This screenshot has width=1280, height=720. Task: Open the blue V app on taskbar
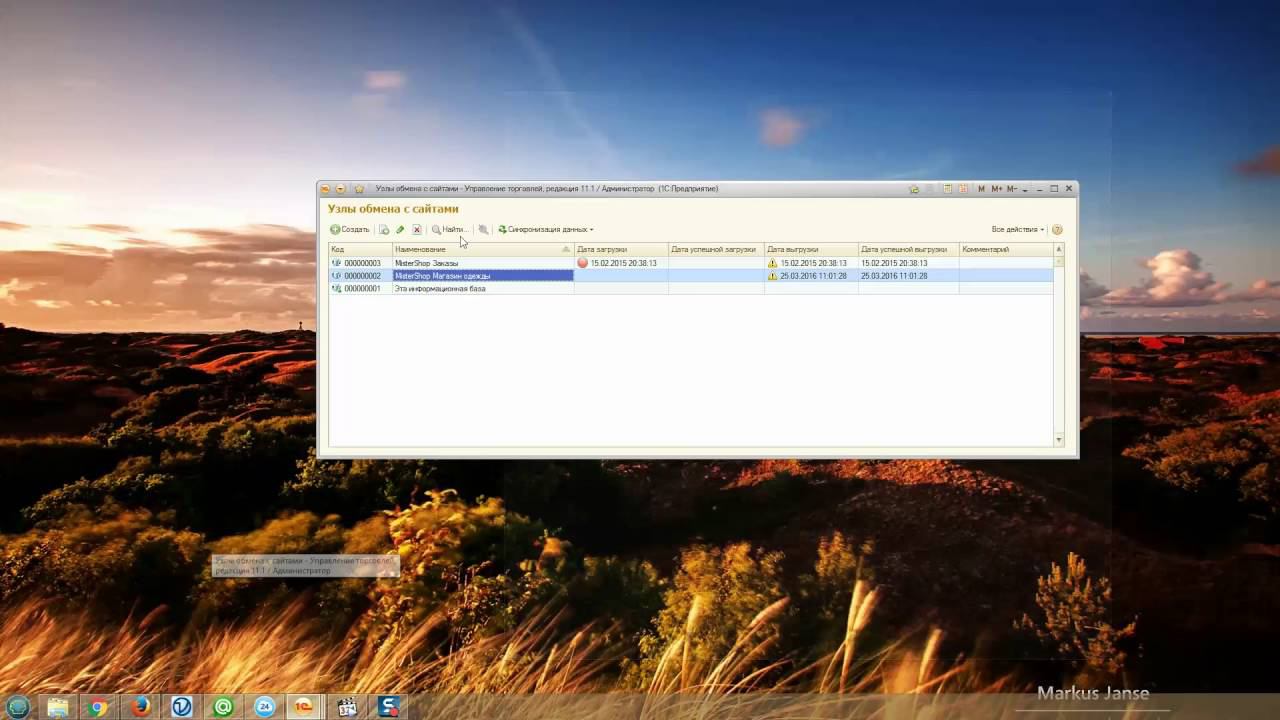click(x=182, y=707)
